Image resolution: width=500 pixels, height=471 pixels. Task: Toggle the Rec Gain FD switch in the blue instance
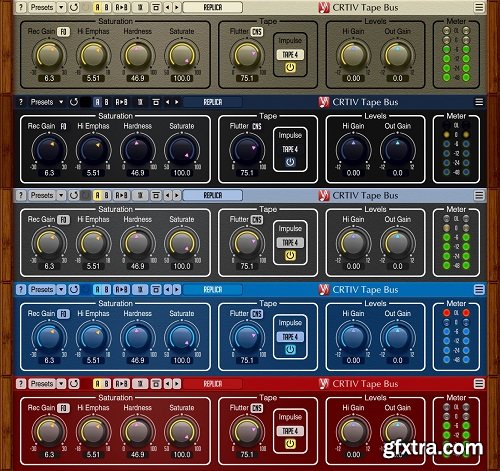pyautogui.click(x=63, y=314)
